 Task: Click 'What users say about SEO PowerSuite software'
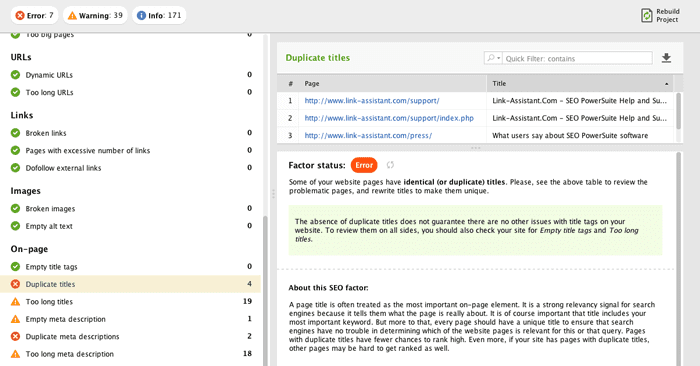click(x=570, y=136)
